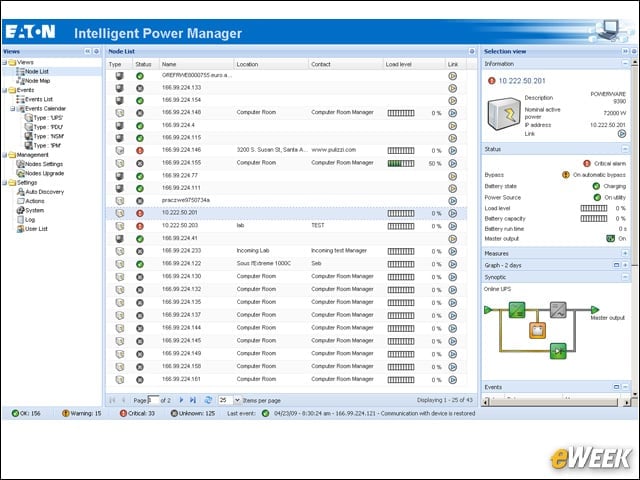Viewport: 640px width, 480px height.
Task: Click the Powerware UPS device image
Action: pyautogui.click(x=504, y=114)
